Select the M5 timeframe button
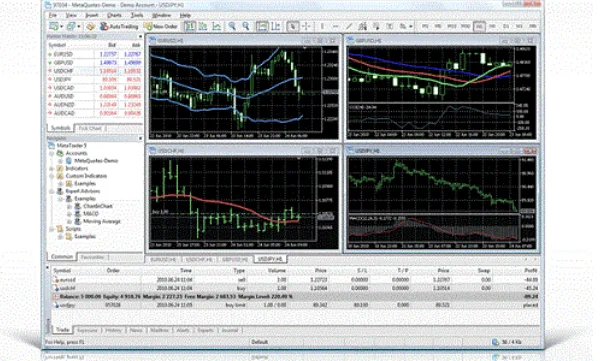Viewport: 600px width, 361px height. click(x=439, y=26)
